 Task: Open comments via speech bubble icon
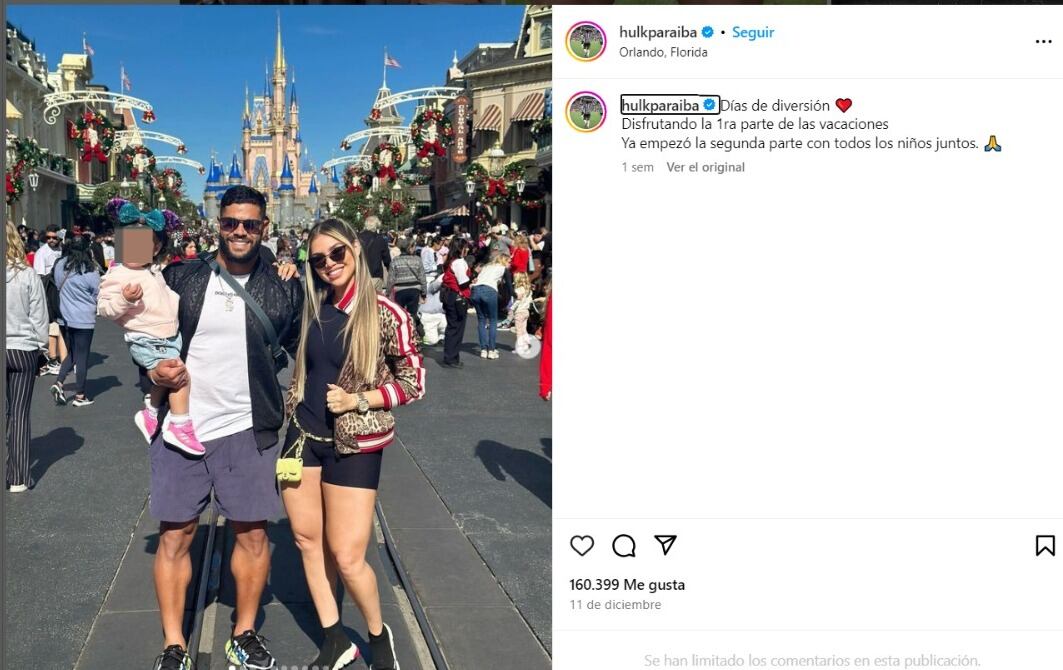tap(624, 545)
